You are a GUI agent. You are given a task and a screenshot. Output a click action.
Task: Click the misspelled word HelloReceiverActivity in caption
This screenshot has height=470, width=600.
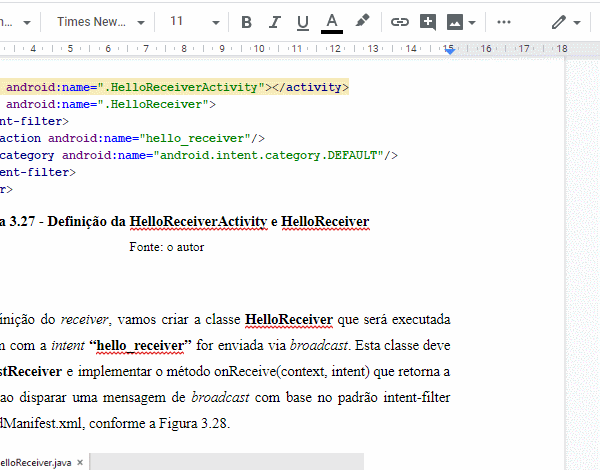198,222
